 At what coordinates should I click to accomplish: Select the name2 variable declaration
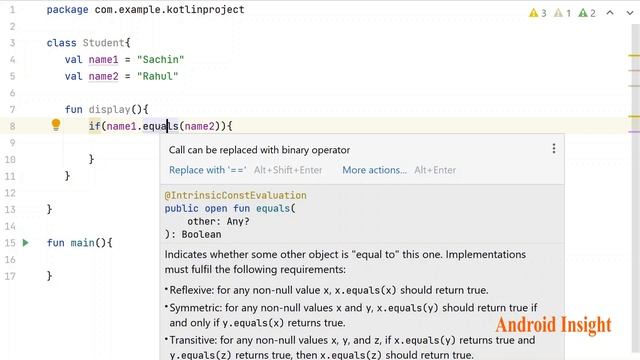(x=103, y=76)
